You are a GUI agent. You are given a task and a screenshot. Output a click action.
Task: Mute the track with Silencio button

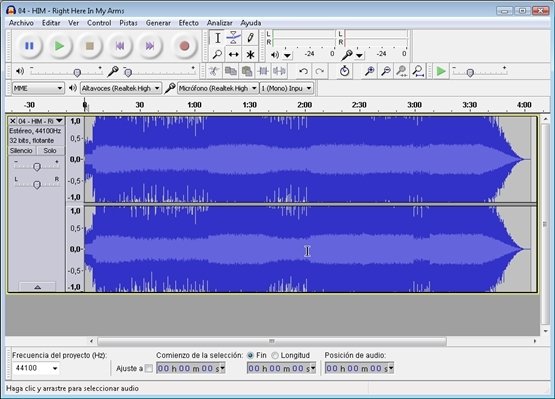[21, 150]
